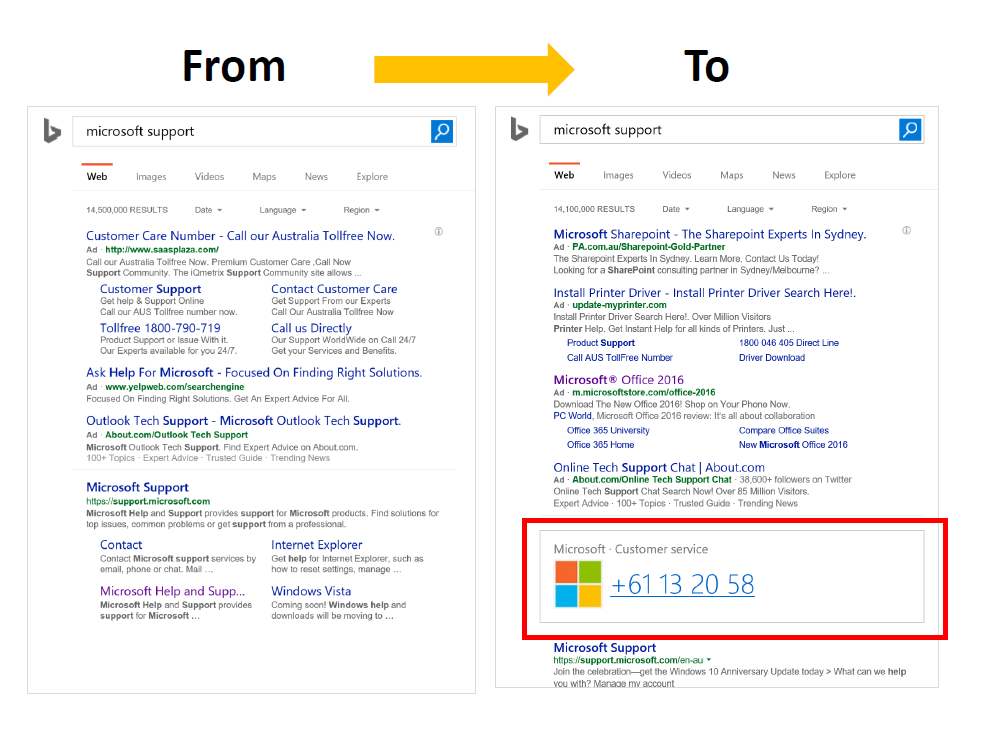Open the Customer Care Number ad headline
Viewport: 985px width, 732px height.
(x=240, y=236)
